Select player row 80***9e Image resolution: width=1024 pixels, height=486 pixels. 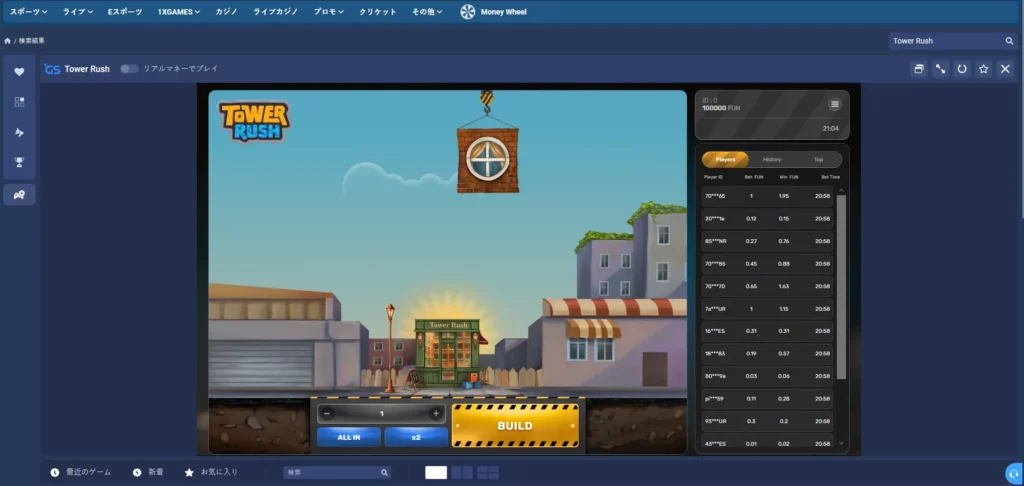coord(767,376)
